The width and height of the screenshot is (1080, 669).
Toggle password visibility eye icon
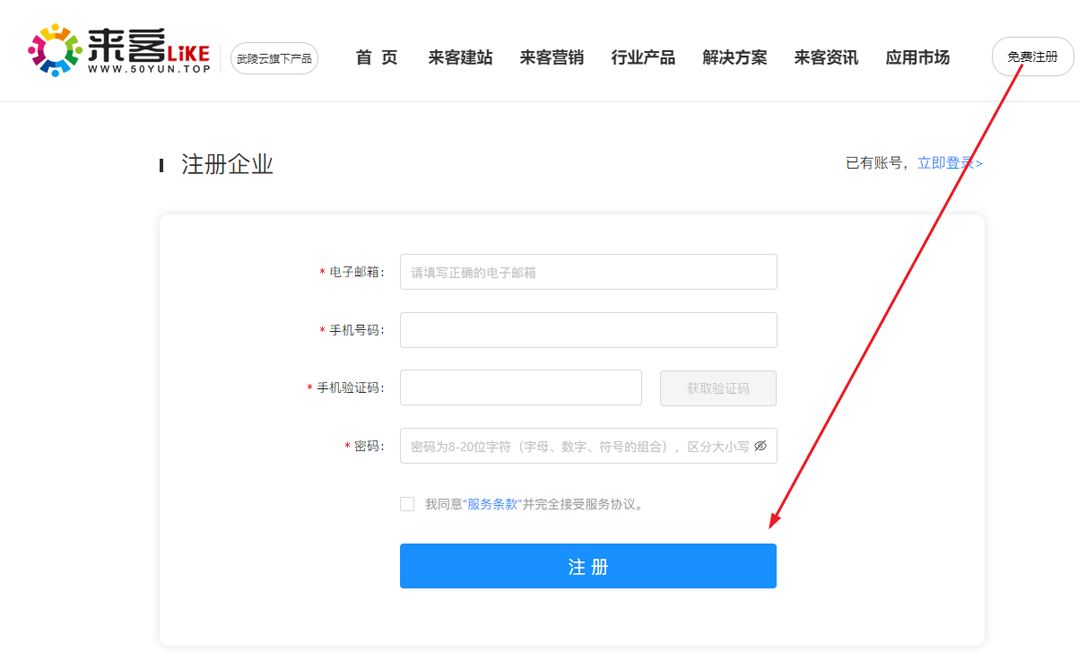pyautogui.click(x=760, y=446)
